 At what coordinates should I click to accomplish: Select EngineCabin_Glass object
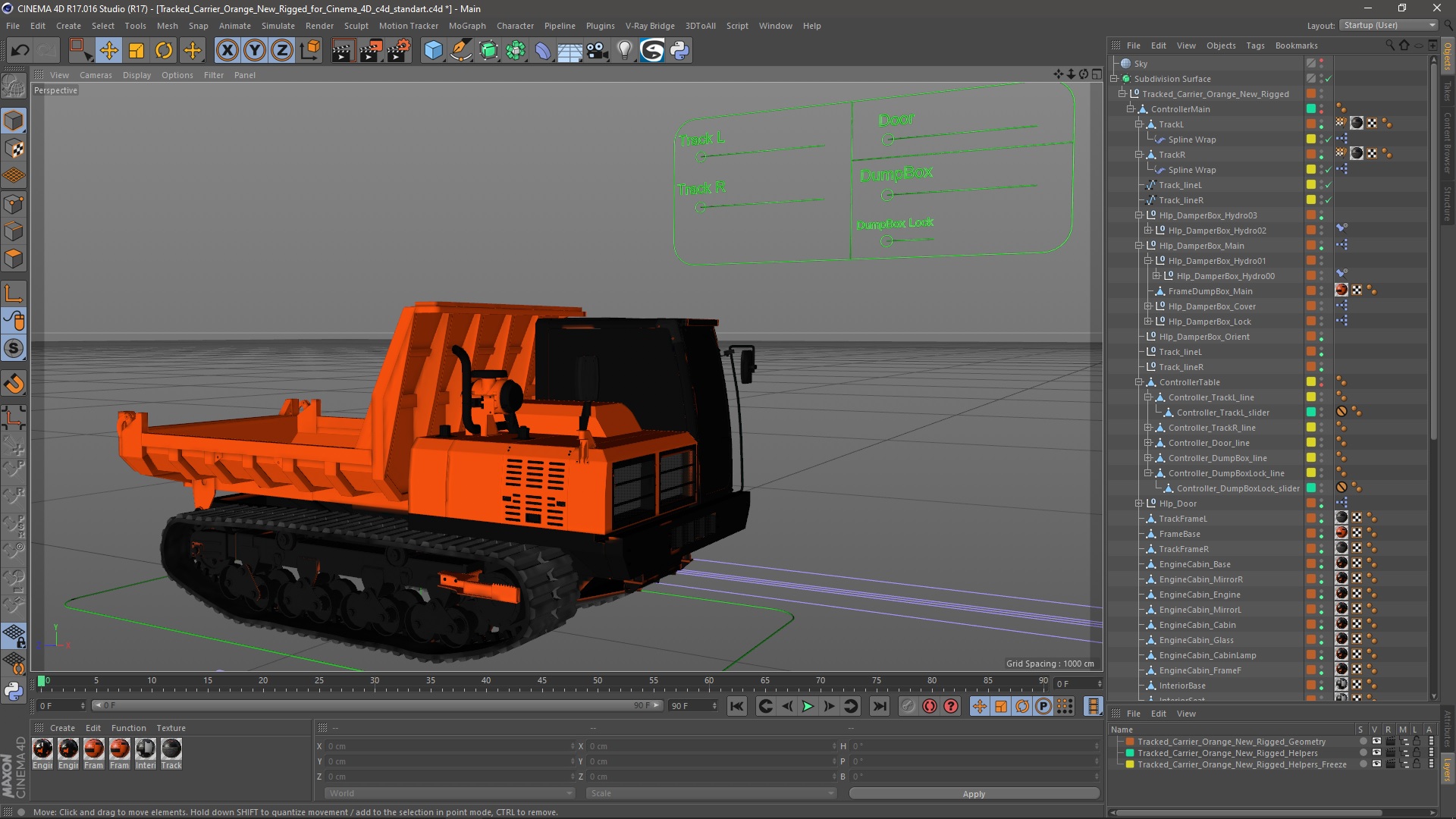click(x=1196, y=640)
